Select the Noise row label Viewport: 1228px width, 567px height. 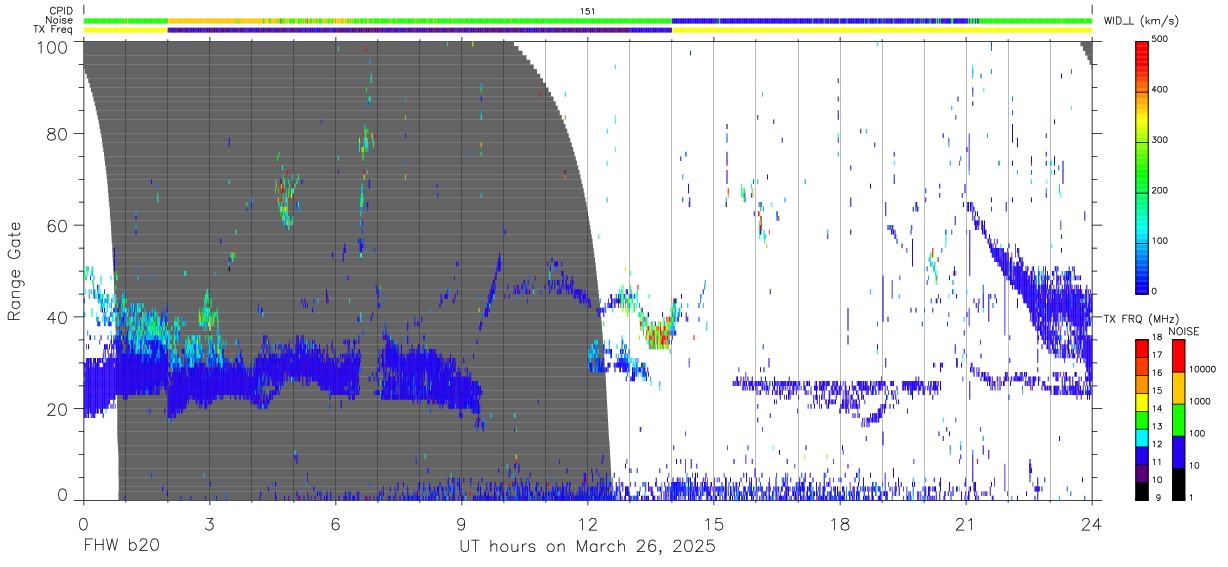pyautogui.click(x=58, y=20)
